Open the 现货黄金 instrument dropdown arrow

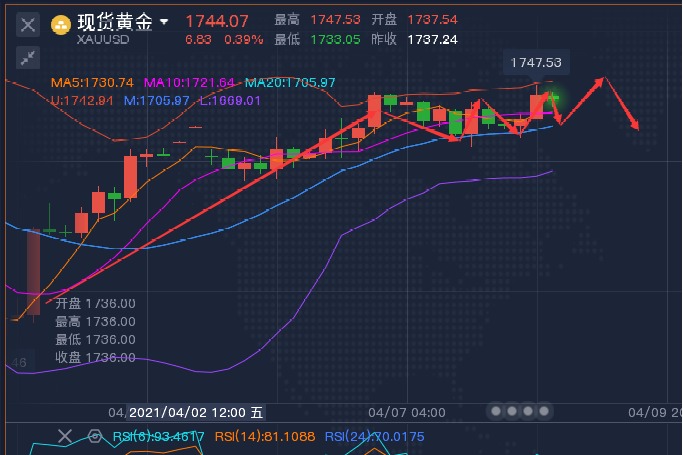(164, 22)
